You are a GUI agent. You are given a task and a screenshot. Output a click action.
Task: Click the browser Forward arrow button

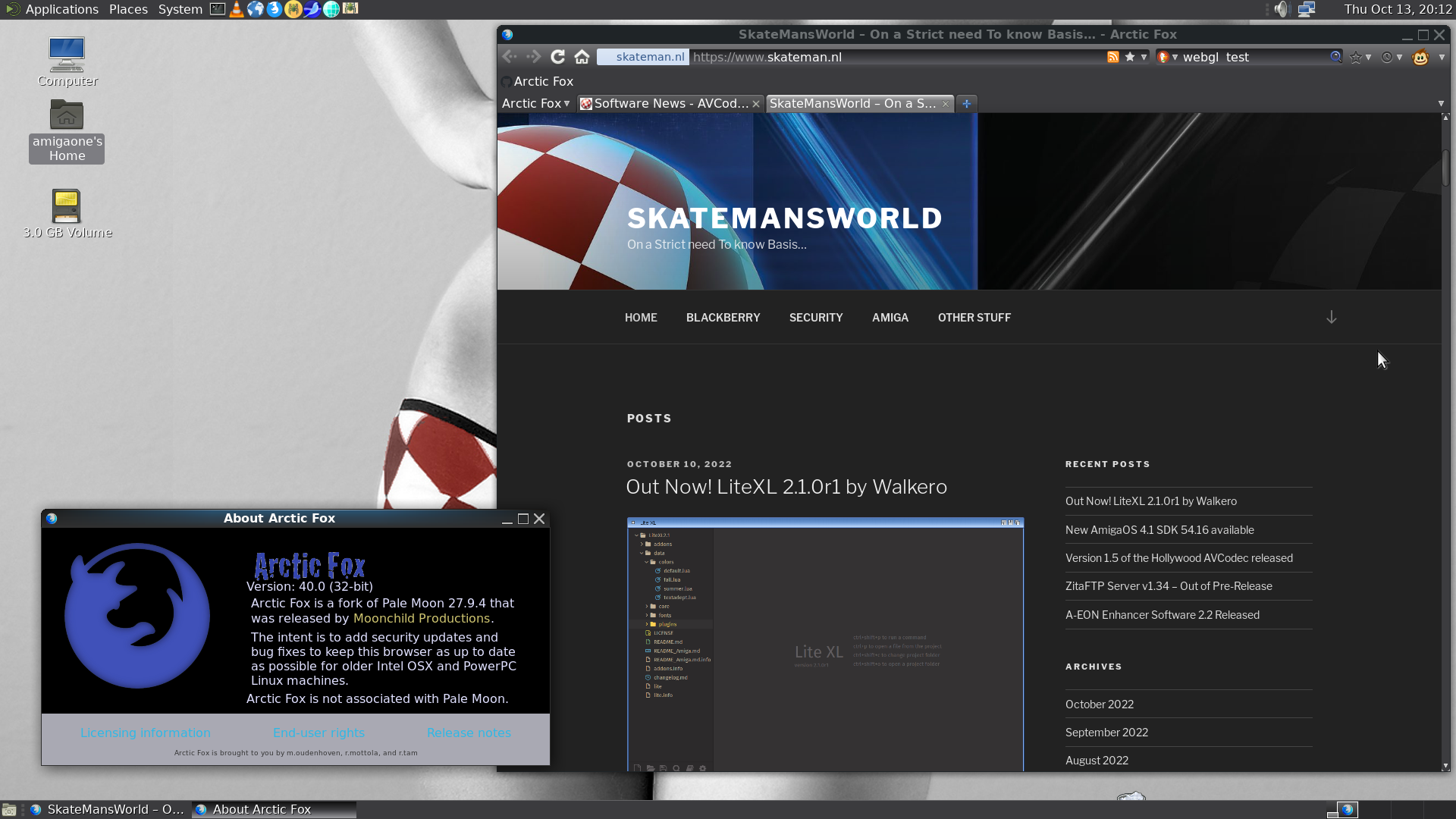click(x=534, y=57)
